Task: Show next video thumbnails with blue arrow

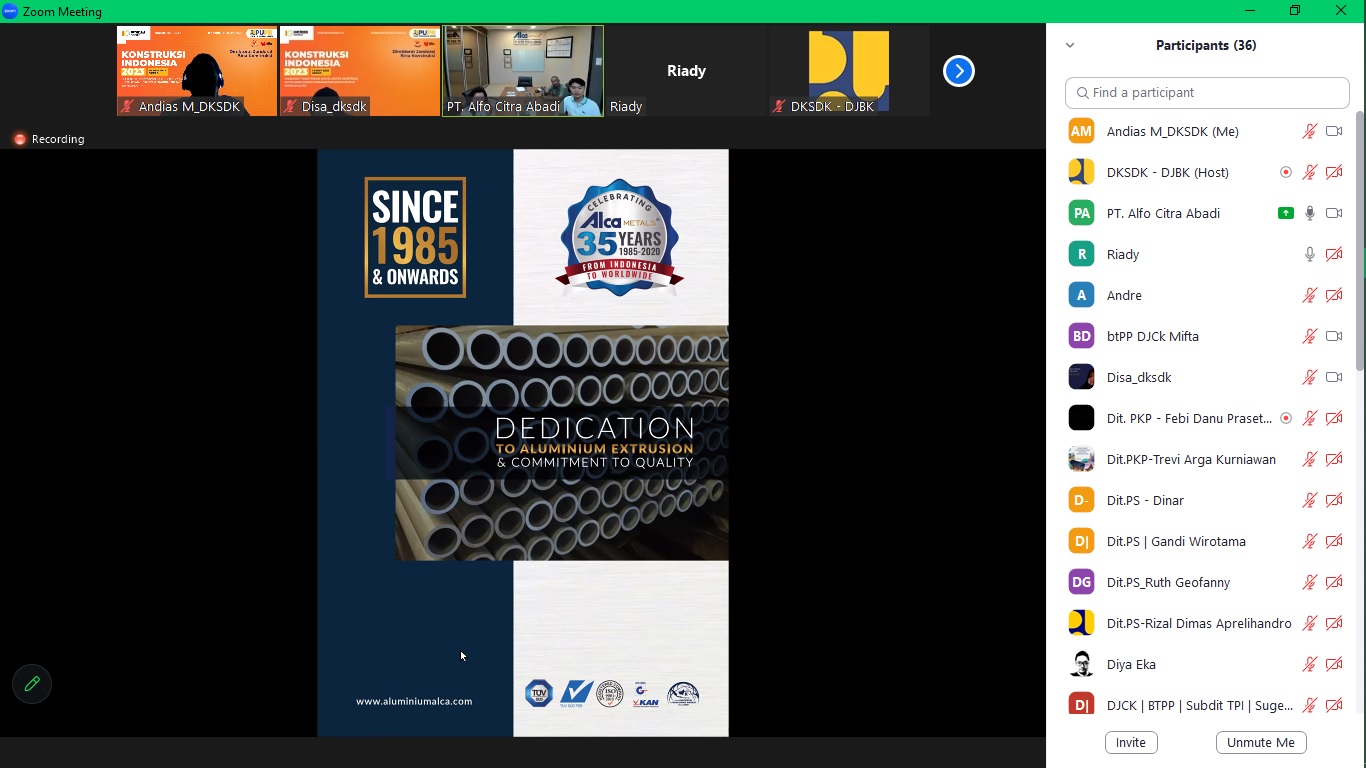Action: tap(958, 71)
